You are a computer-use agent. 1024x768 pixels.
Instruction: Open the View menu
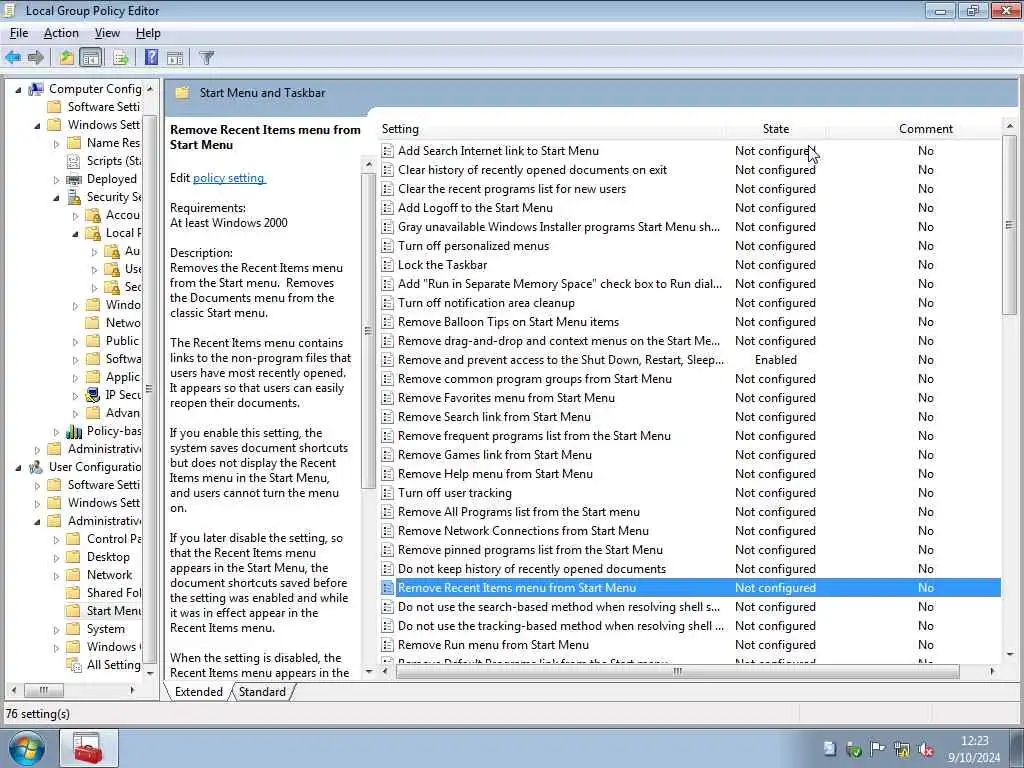click(x=107, y=33)
